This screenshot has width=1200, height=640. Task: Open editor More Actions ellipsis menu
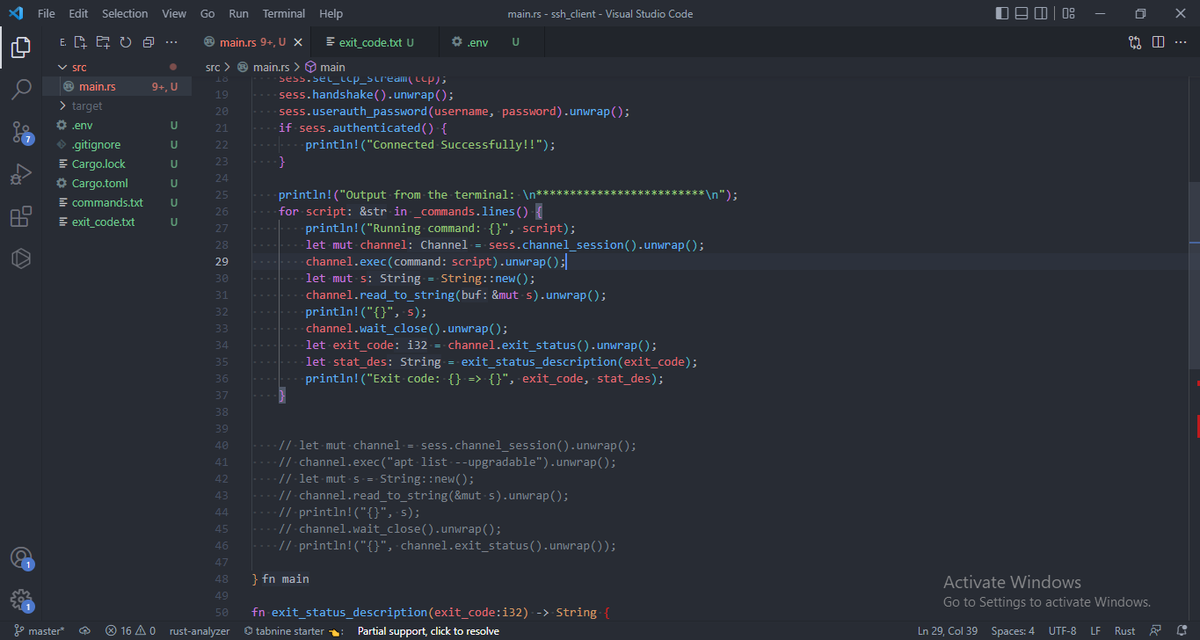(1180, 42)
